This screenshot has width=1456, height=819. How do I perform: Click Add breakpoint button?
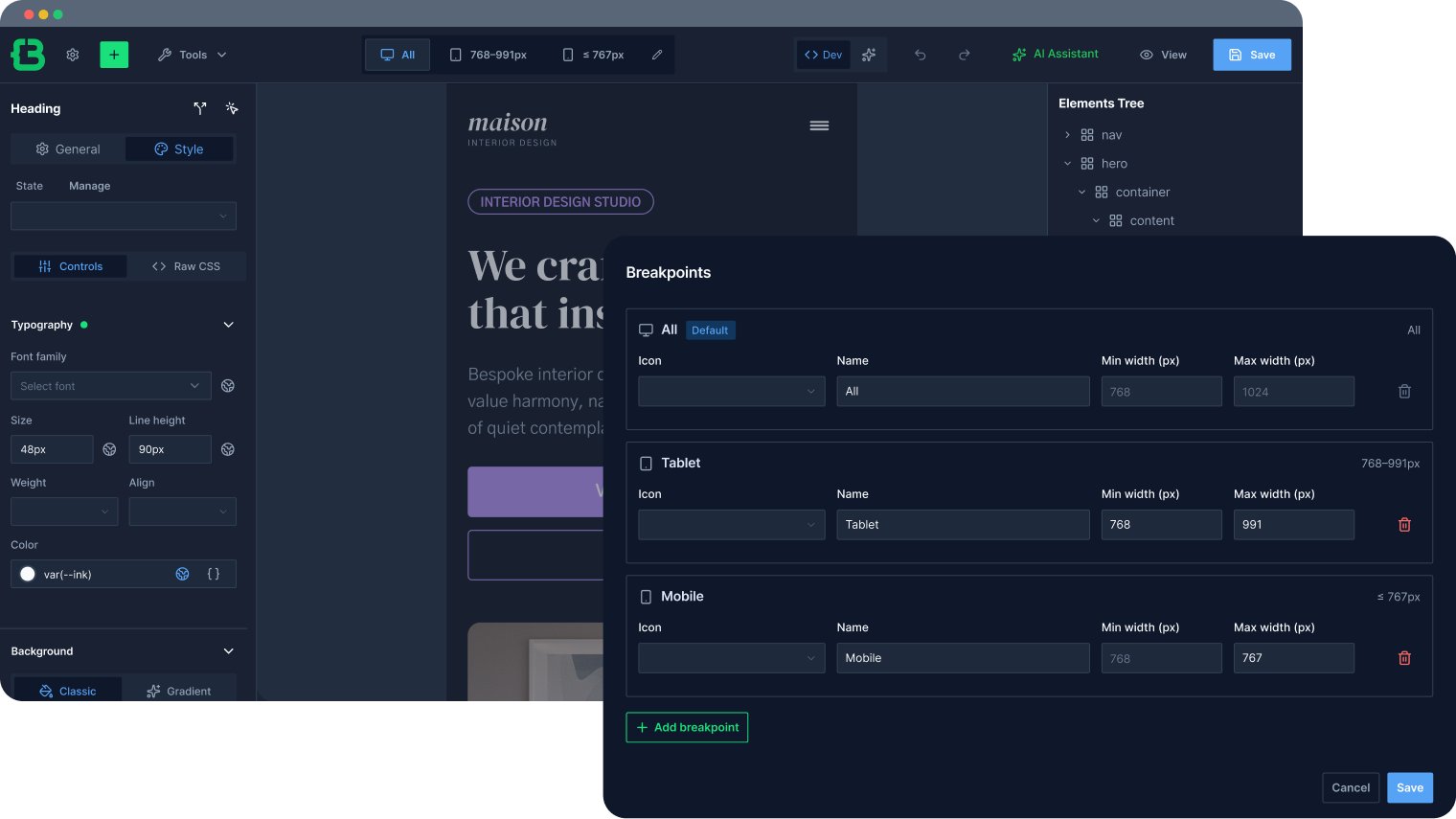click(x=687, y=727)
